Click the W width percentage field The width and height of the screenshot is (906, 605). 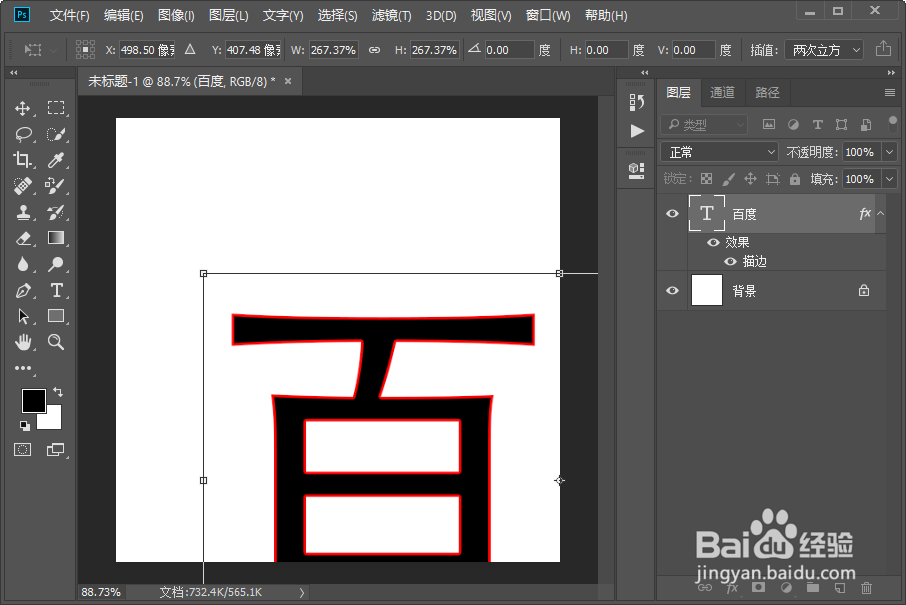tap(333, 50)
